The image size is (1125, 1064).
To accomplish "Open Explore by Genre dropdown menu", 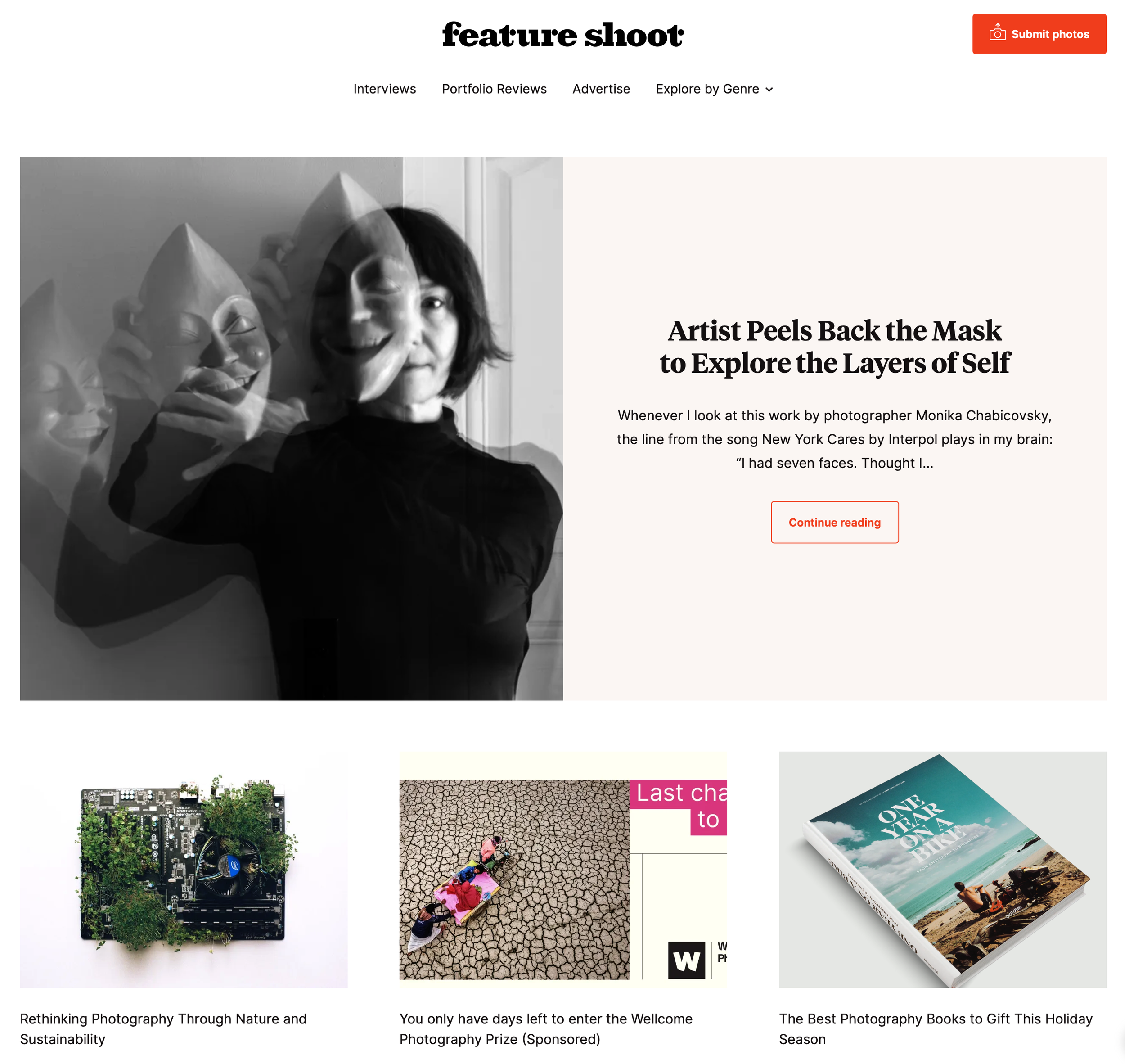I will click(715, 89).
